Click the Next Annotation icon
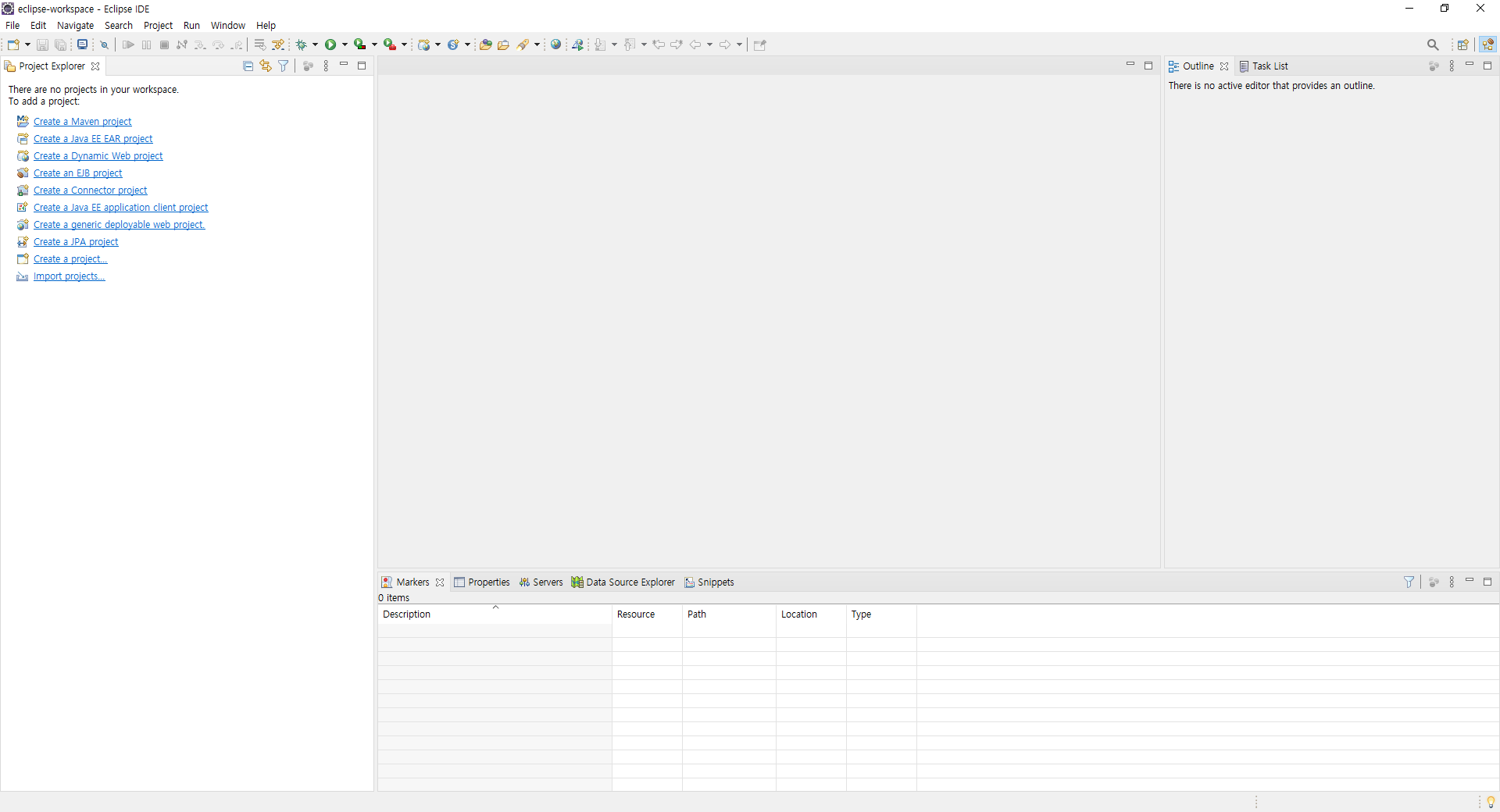The width and height of the screenshot is (1500, 812). pos(600,45)
